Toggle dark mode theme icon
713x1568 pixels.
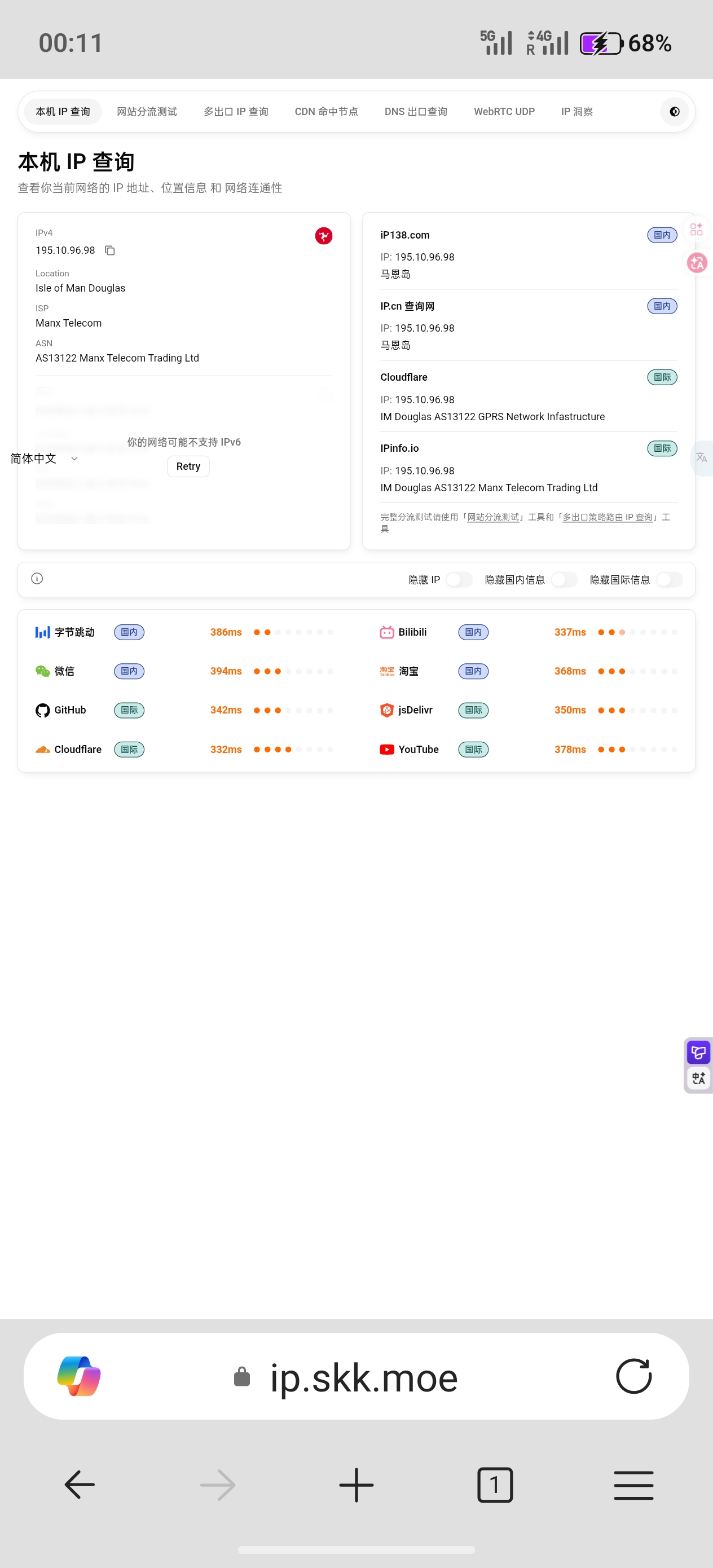point(674,111)
